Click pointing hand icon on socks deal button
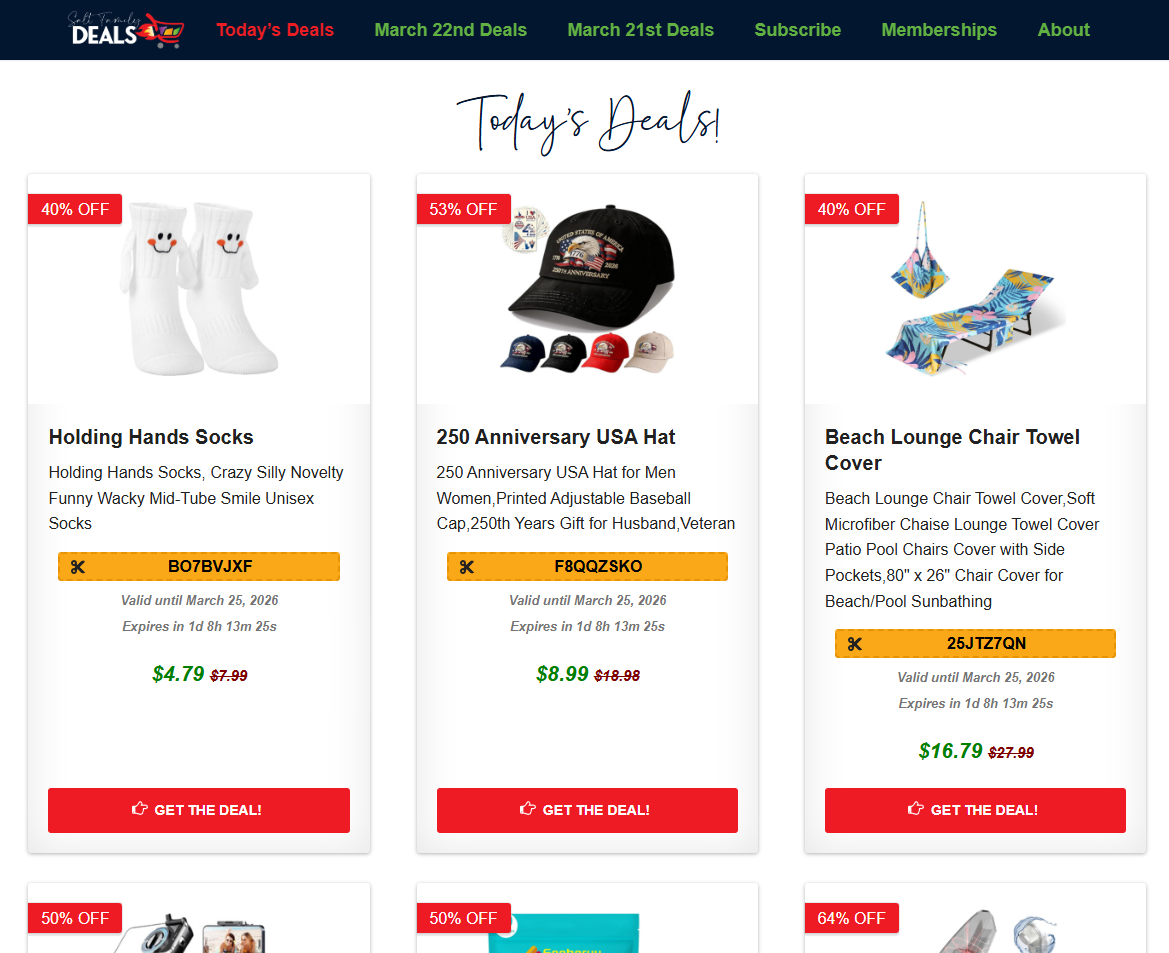Image resolution: width=1169 pixels, height=953 pixels. 139,808
